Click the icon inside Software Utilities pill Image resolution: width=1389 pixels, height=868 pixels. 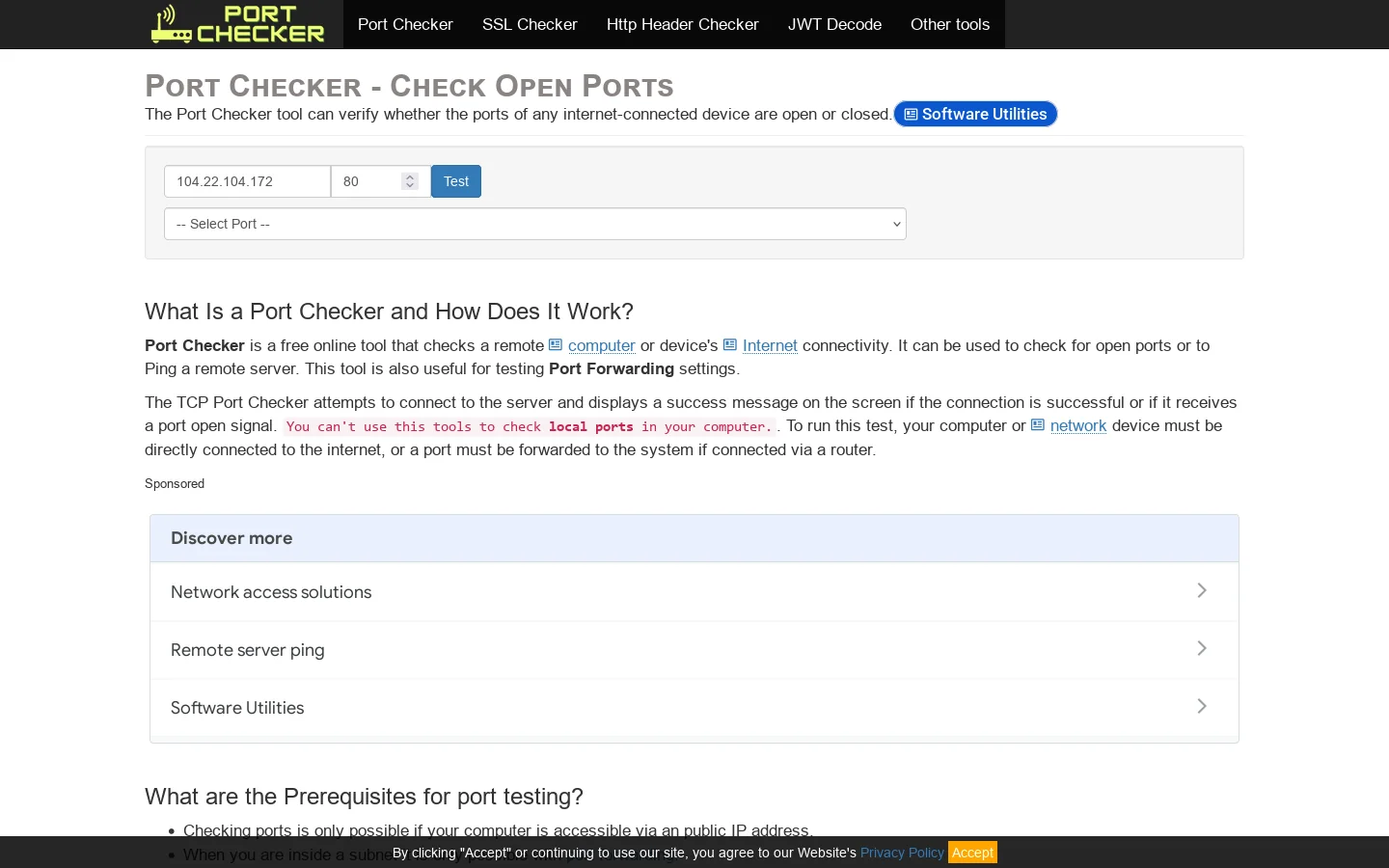point(911,114)
